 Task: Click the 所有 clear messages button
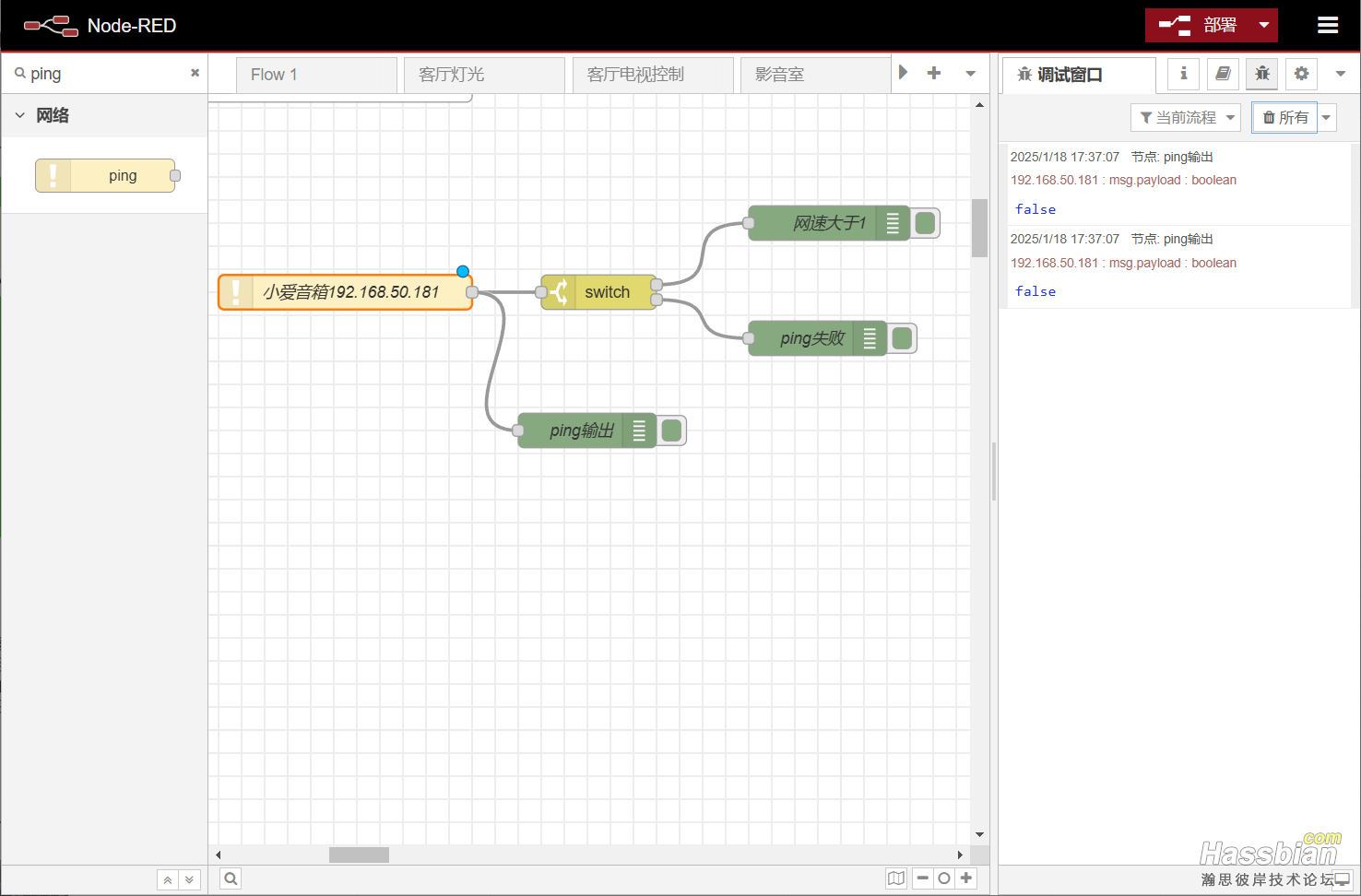point(1284,117)
